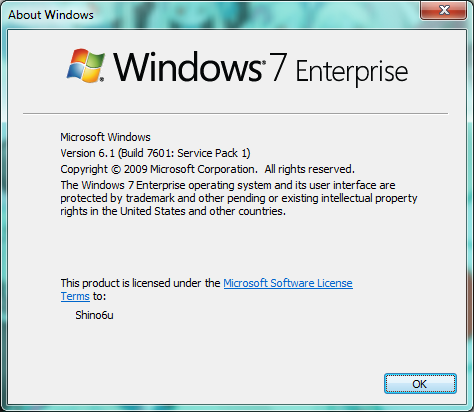Click the 'Build 7601: Service Pack 1' text
The width and height of the screenshot is (474, 412).
(184, 153)
